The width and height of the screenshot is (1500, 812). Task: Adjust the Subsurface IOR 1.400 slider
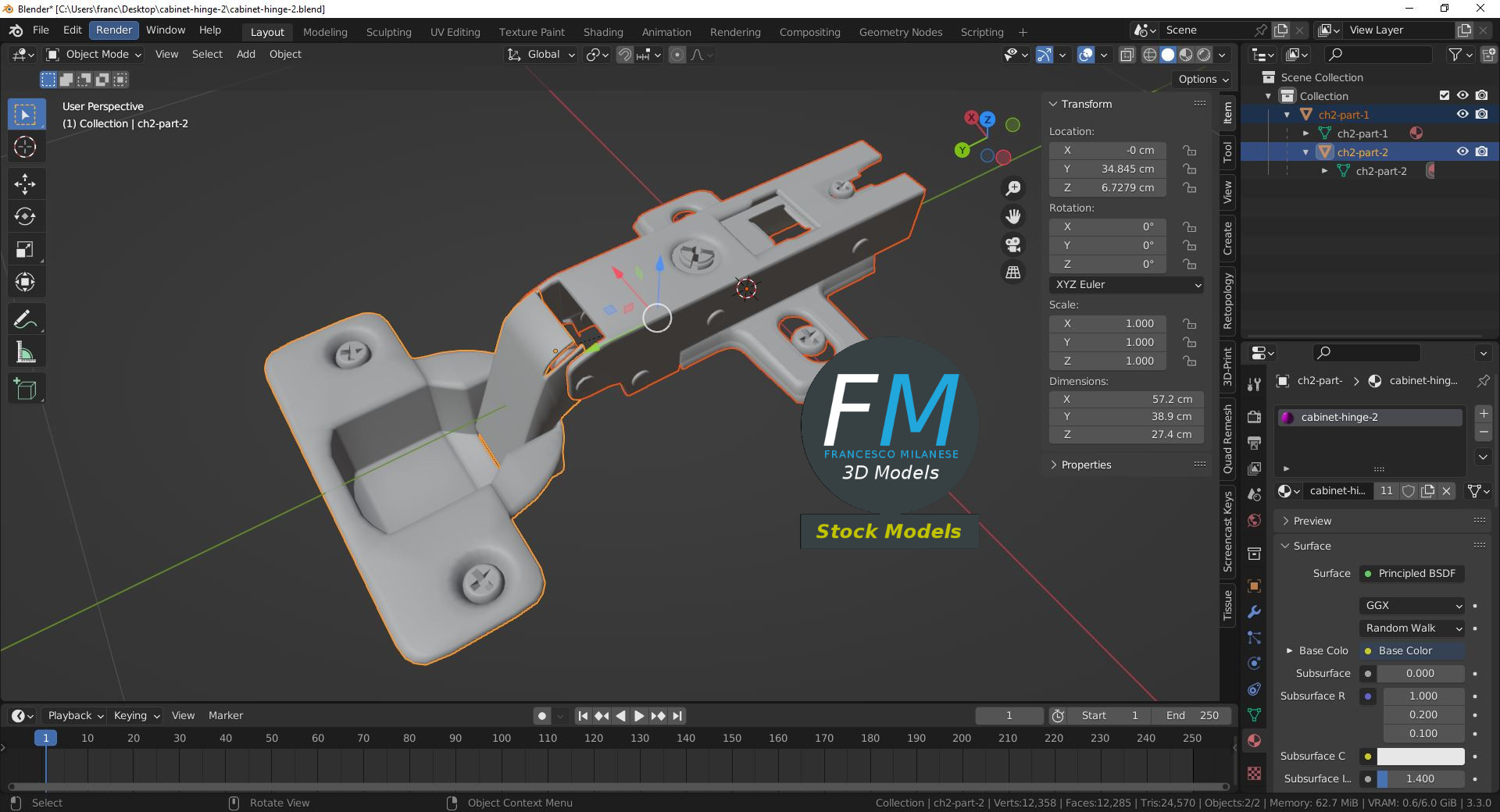coord(1420,779)
